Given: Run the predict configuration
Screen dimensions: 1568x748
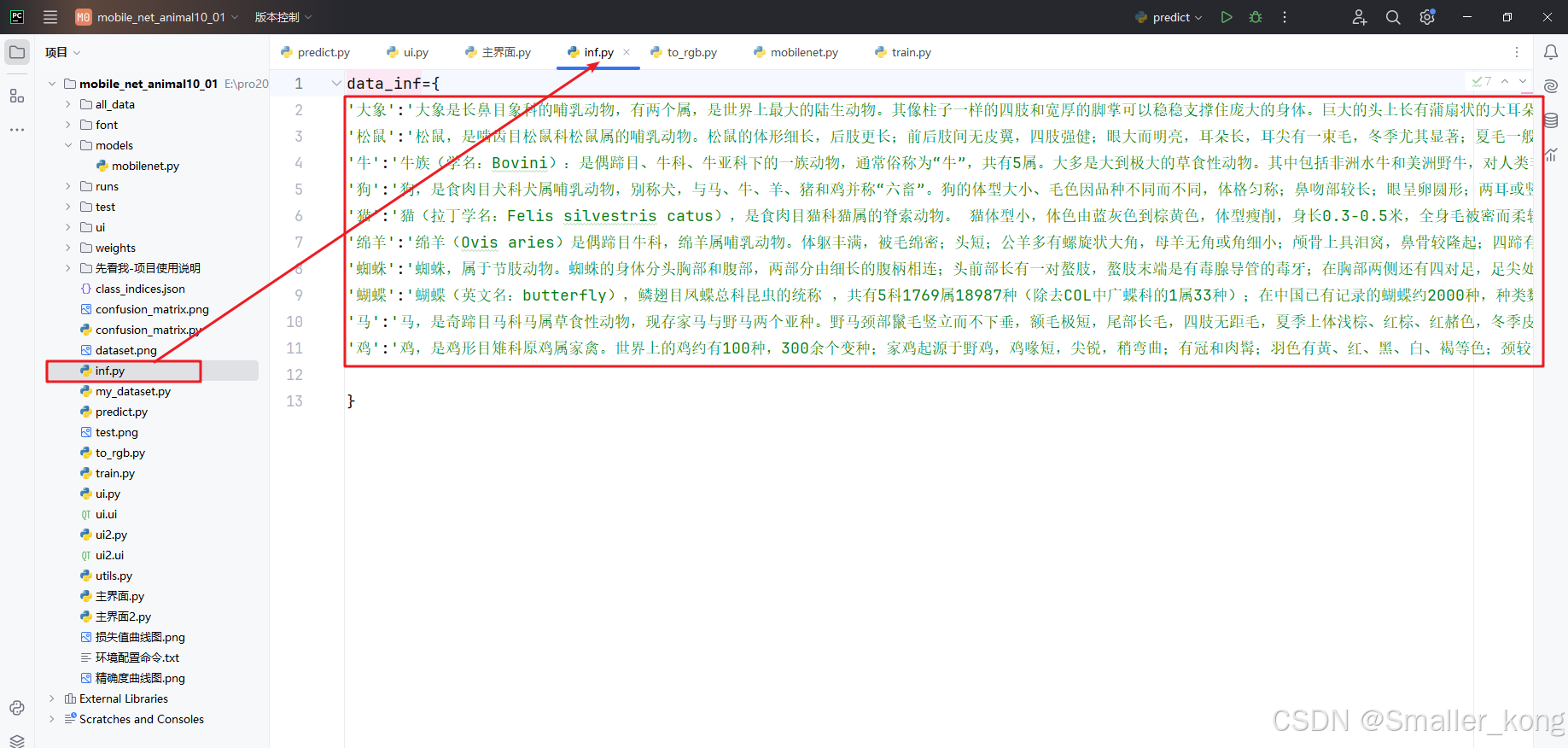Looking at the screenshot, I should coord(1227,17).
